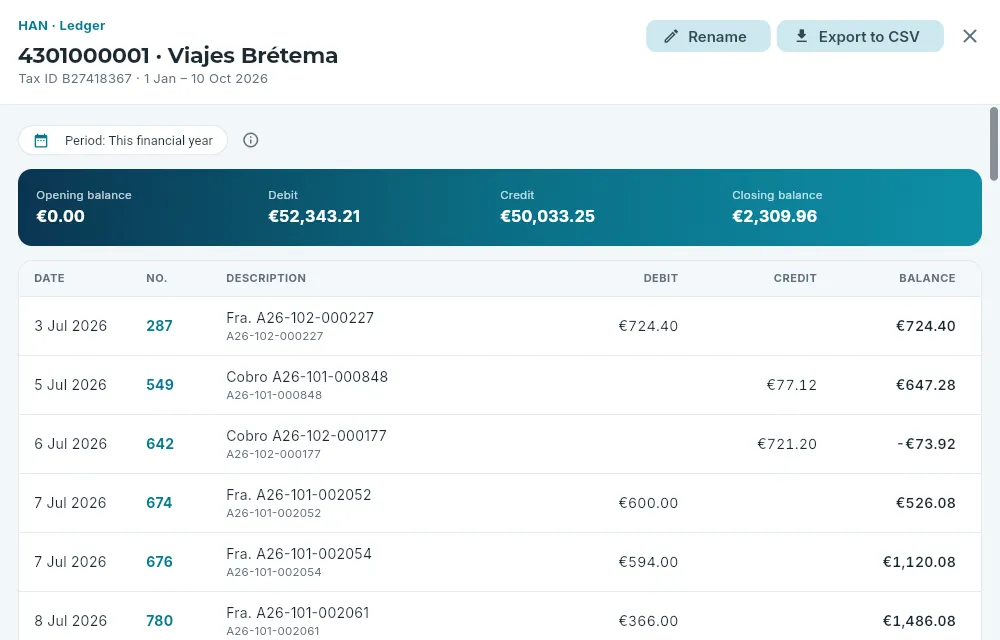1000x640 pixels.
Task: Select description Cobro A26-101-000848
Action: [x=307, y=377]
